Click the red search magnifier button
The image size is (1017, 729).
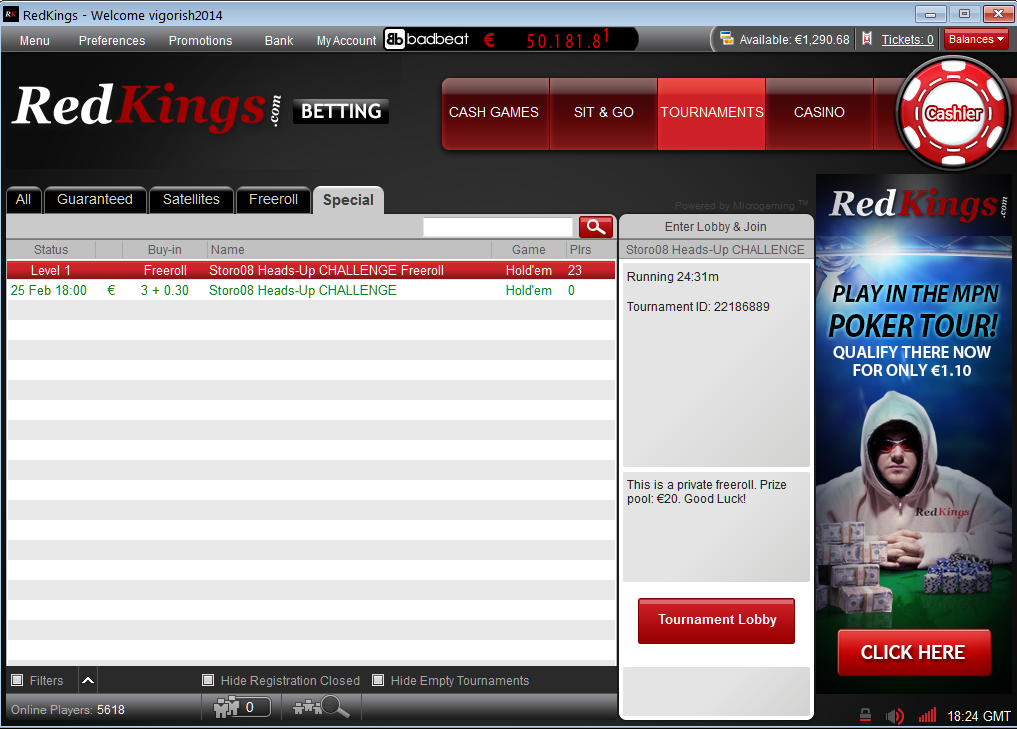596,227
